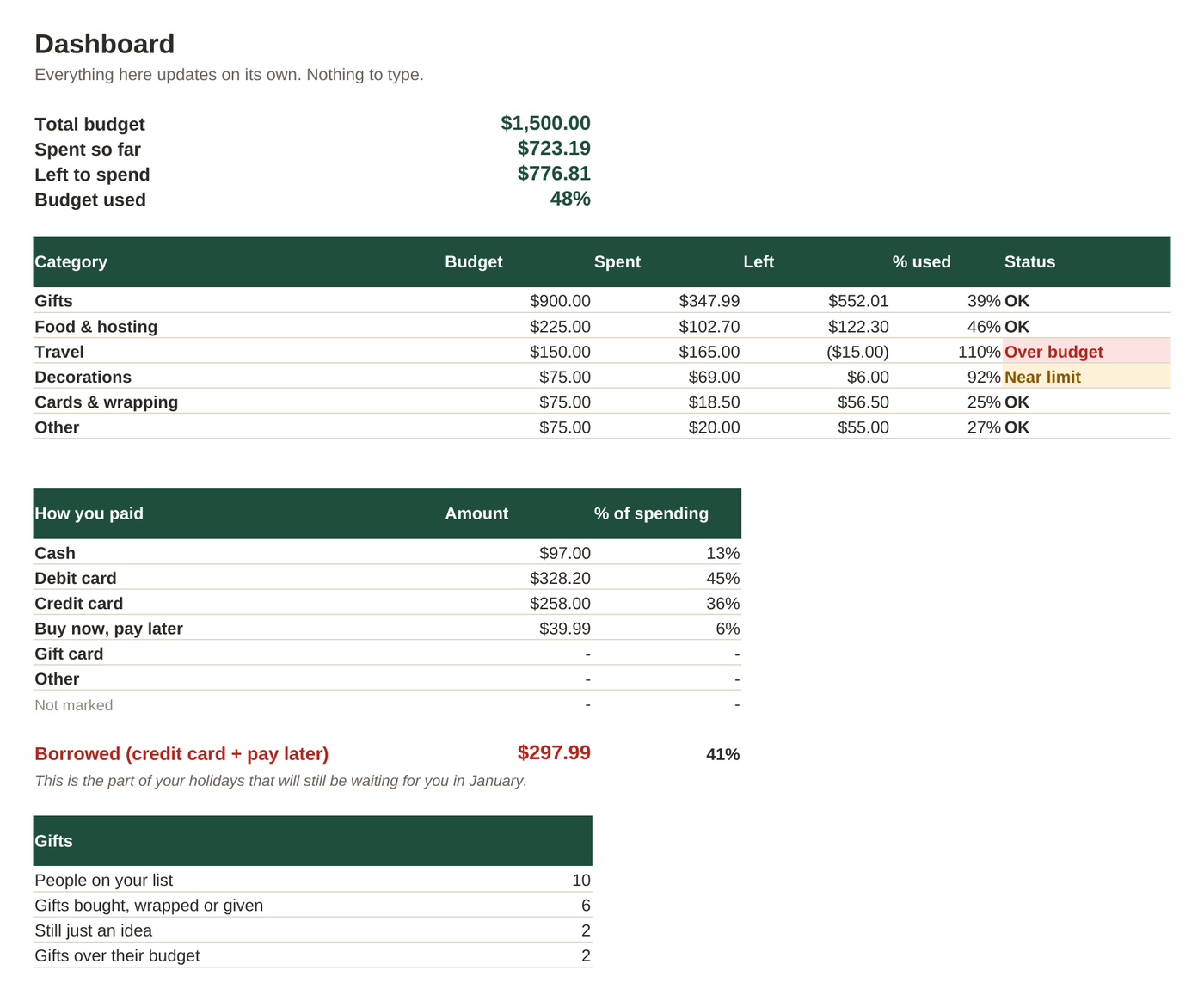This screenshot has width=1204, height=1001.
Task: Select the Total budget value $1,500.00
Action: point(545,123)
